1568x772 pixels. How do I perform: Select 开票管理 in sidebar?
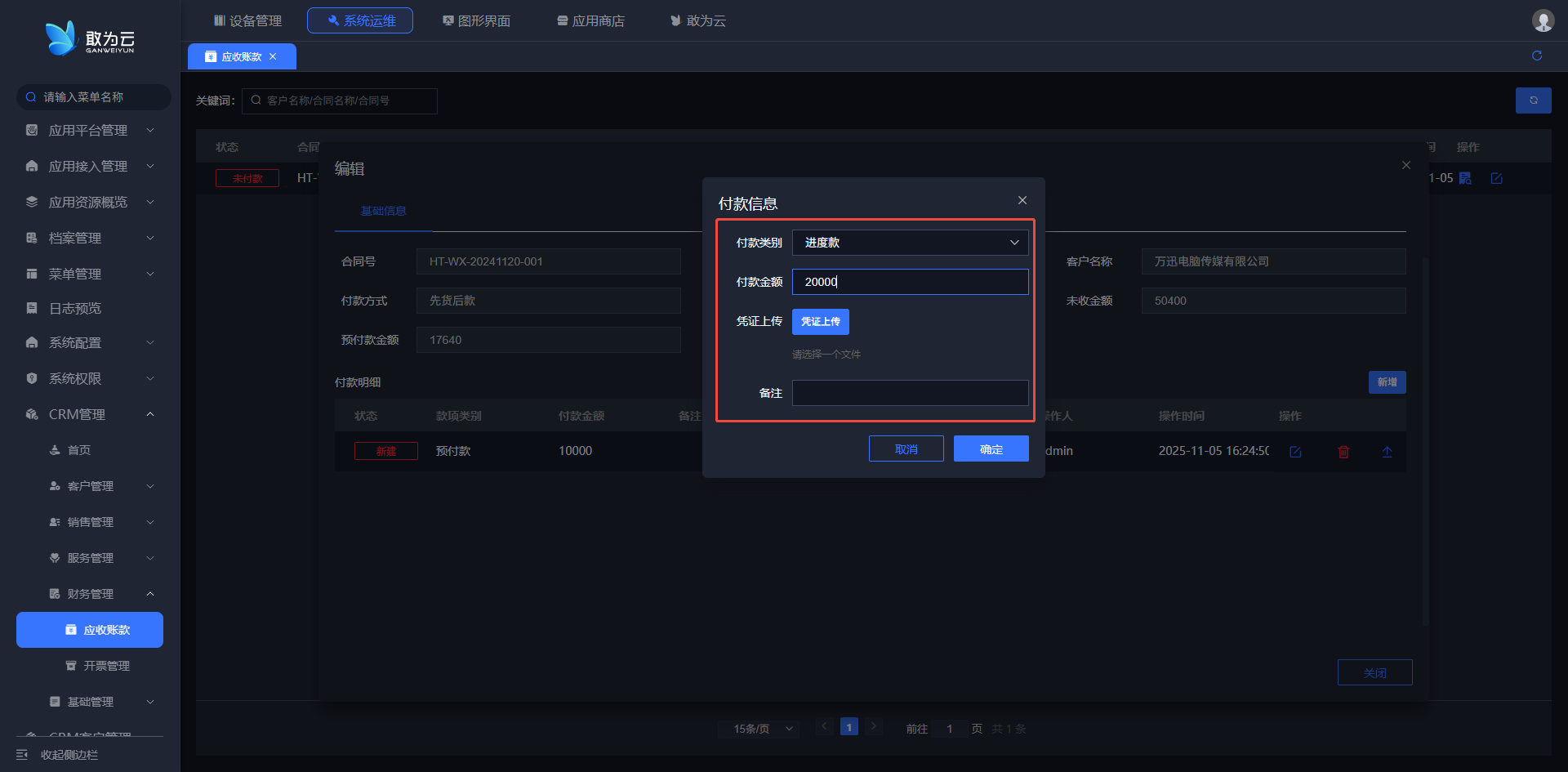click(106, 666)
